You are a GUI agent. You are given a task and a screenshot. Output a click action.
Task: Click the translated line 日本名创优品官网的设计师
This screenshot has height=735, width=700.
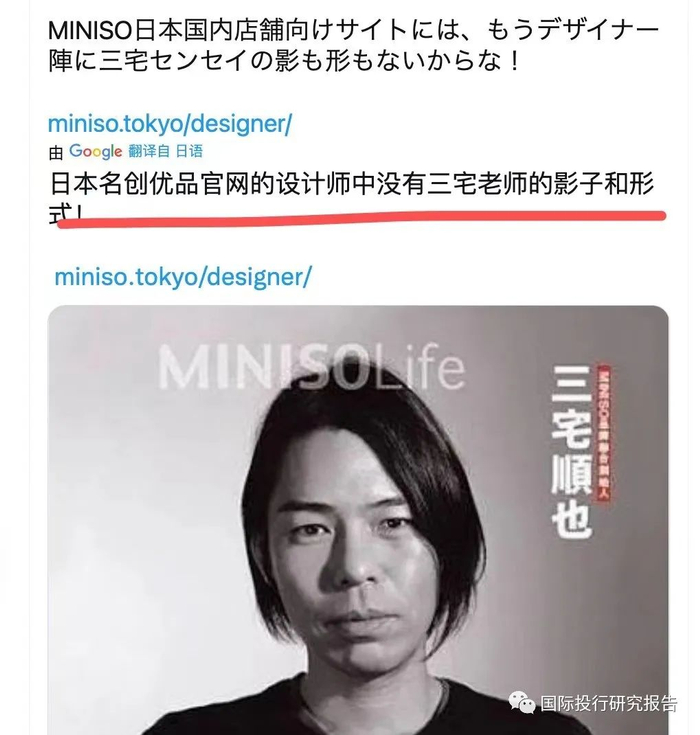352,183
